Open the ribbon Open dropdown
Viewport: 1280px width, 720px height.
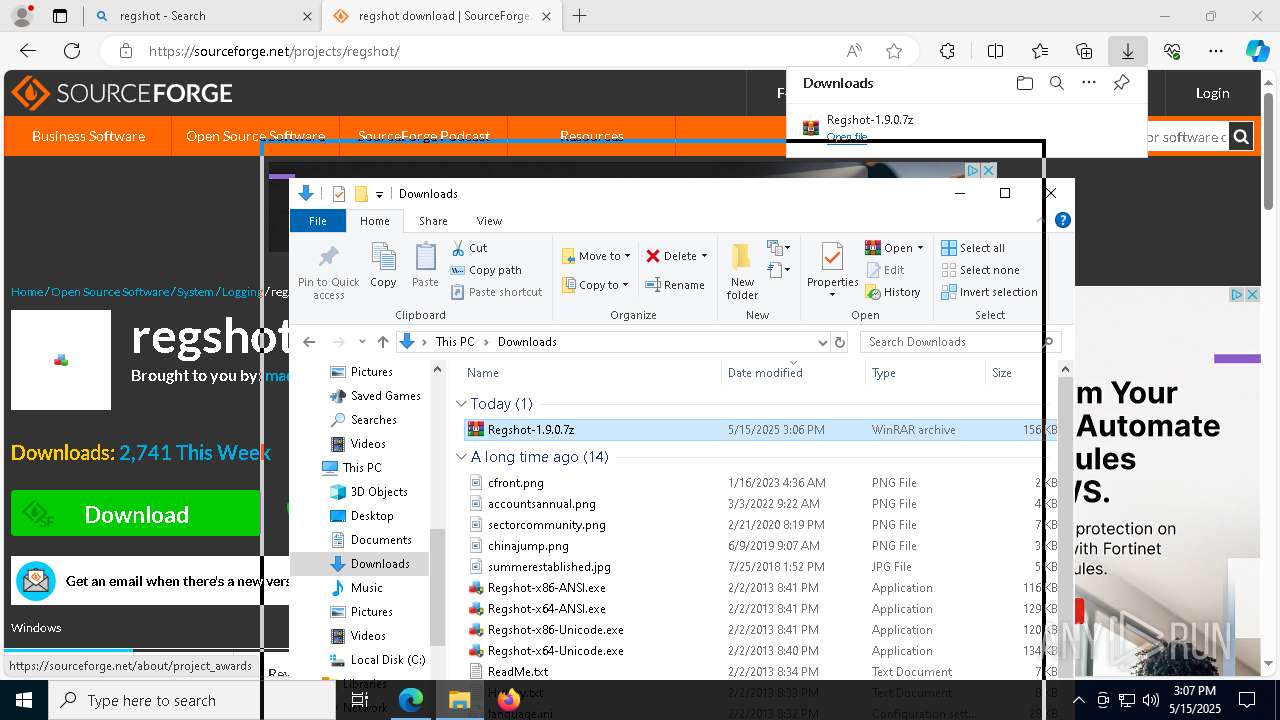pos(895,248)
